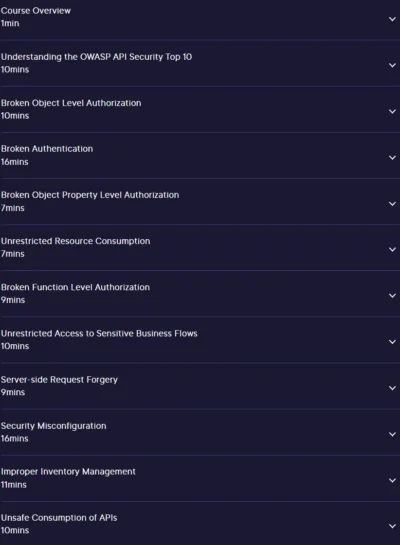Image resolution: width=400 pixels, height=545 pixels.
Task: Expand the Security Misconfiguration chevron
Action: pos(392,434)
